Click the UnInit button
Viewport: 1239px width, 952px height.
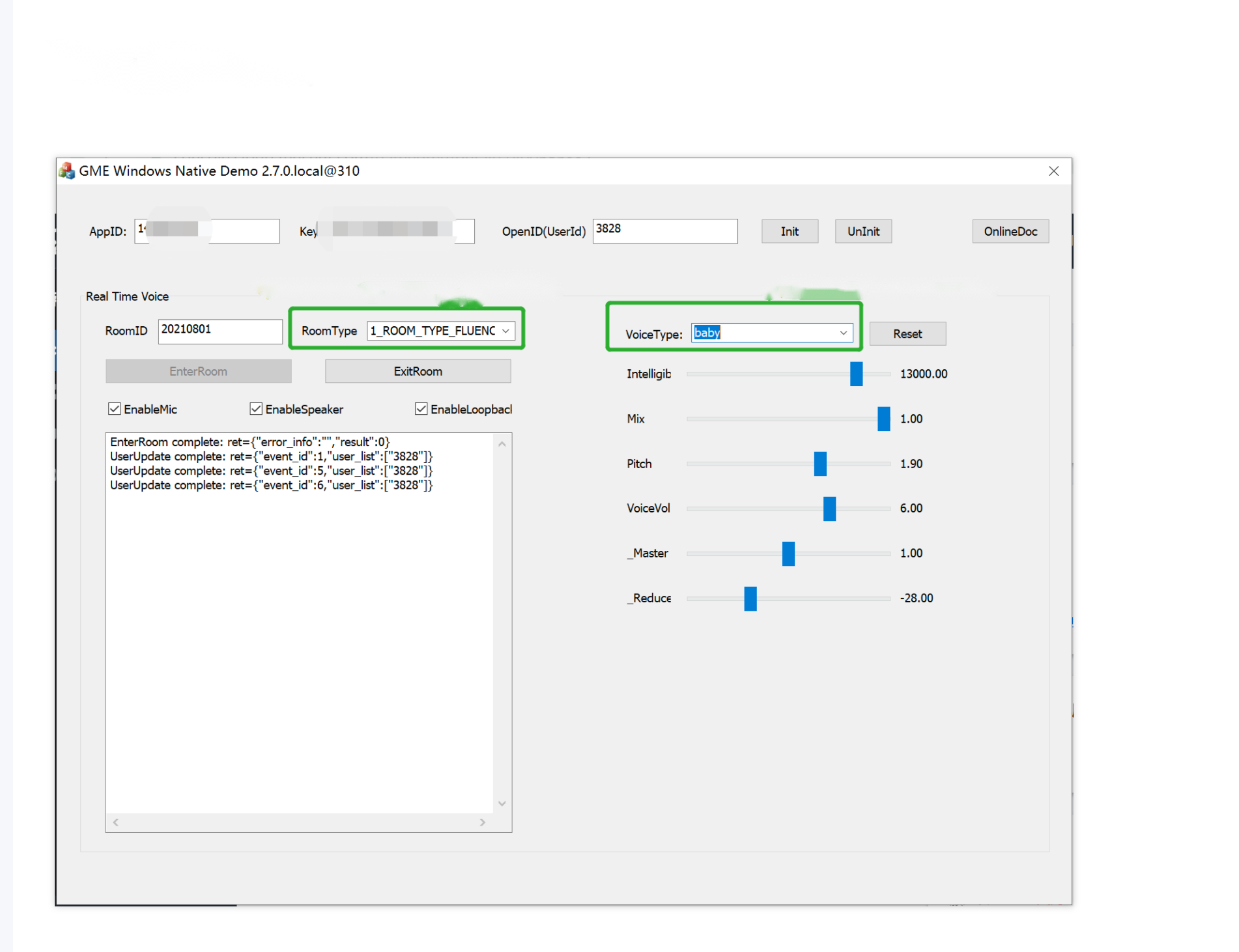tap(863, 231)
